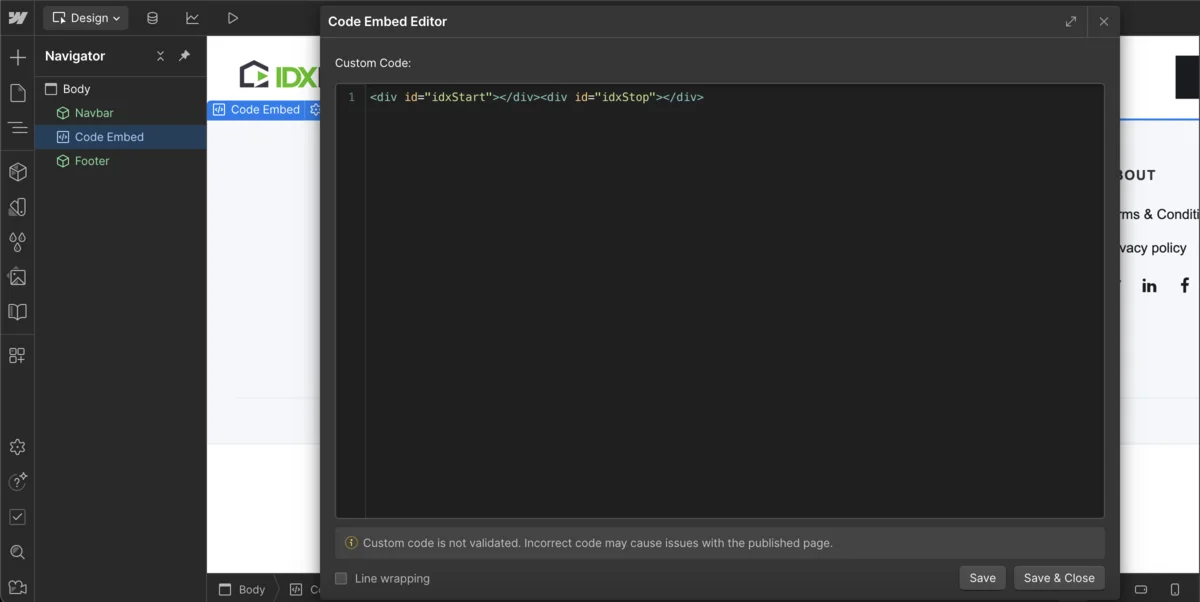This screenshot has height=602, width=1200.
Task: Open the Design mode dropdown
Action: tap(87, 18)
